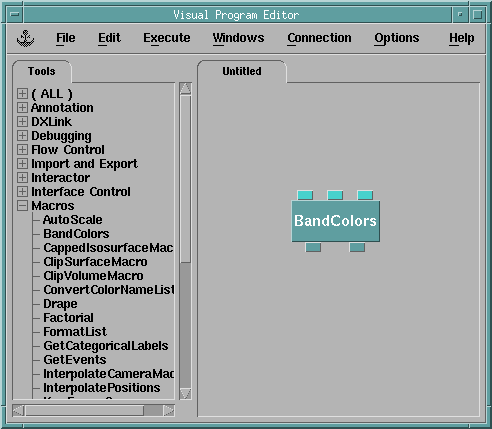Screen dimensions: 492x429
Task: Select the ConvertColorNameList entry
Action: pos(109,290)
